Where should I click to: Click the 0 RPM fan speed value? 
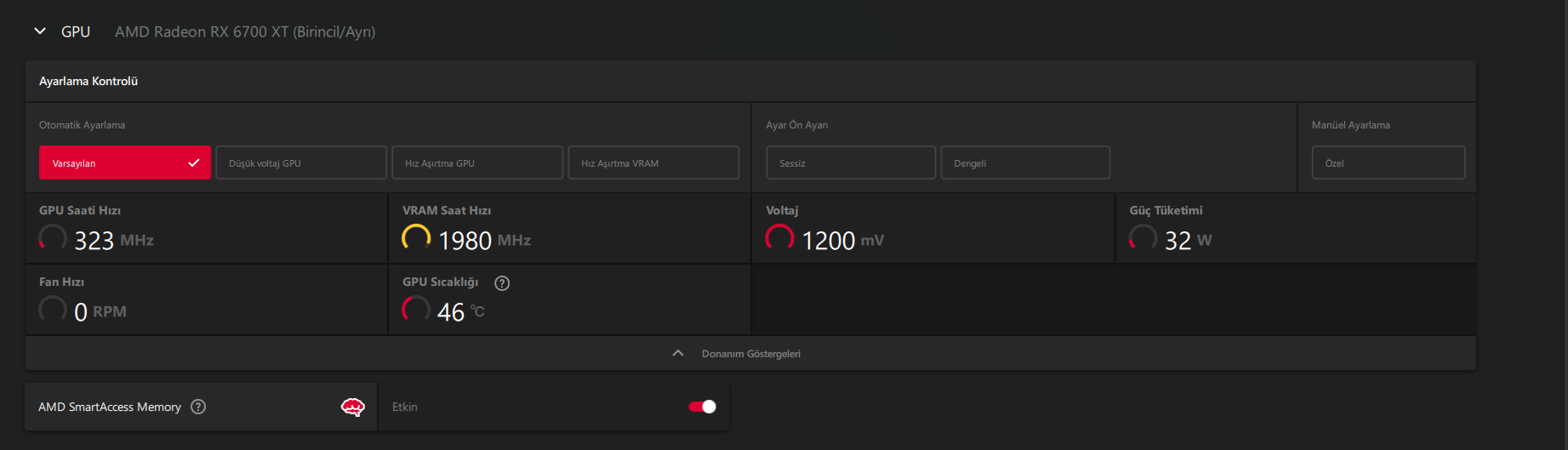(x=100, y=312)
